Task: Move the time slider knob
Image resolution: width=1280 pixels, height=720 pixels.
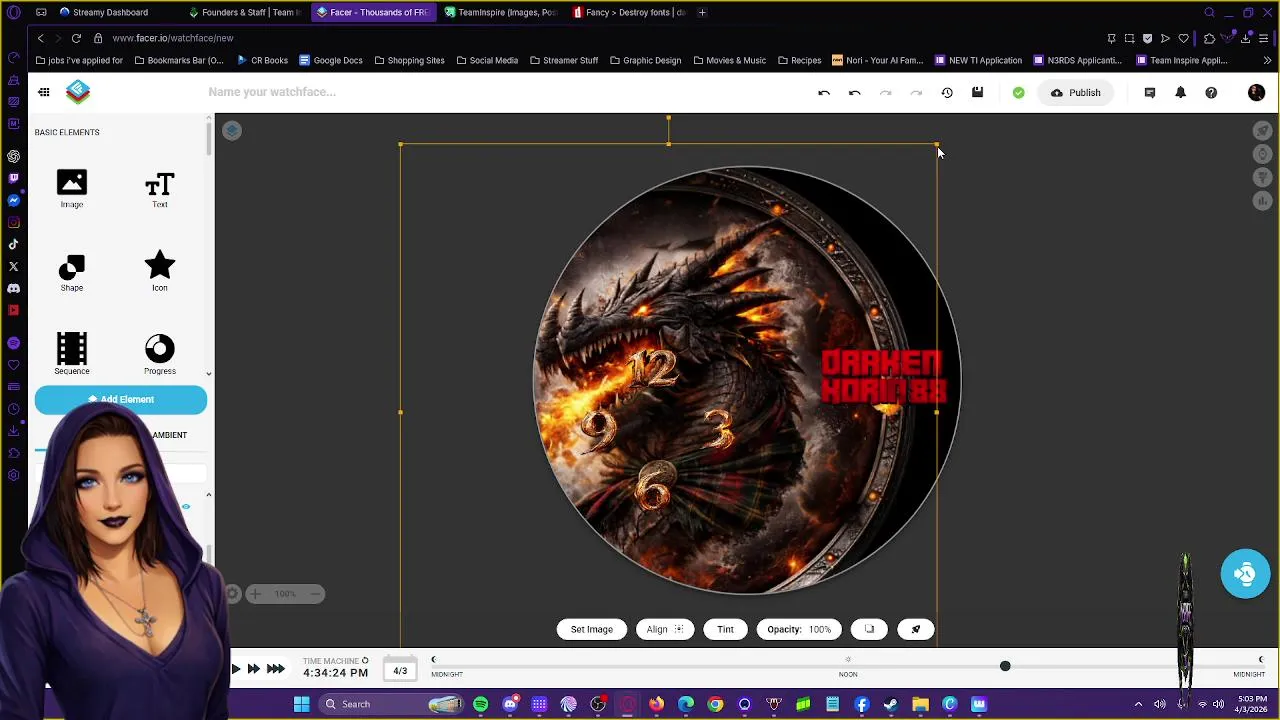Action: click(1005, 666)
